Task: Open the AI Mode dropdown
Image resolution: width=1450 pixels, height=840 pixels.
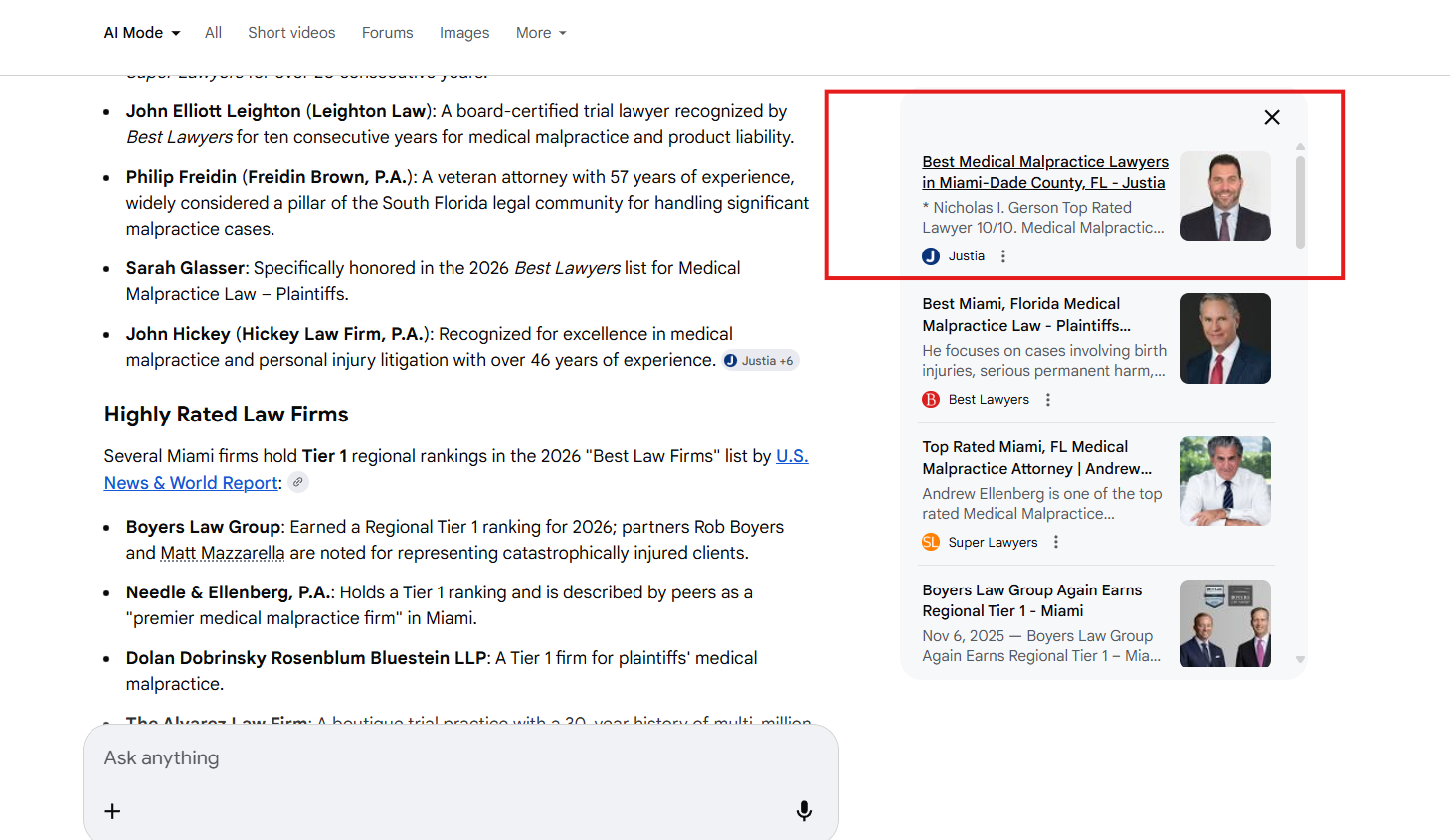Action: (x=140, y=32)
